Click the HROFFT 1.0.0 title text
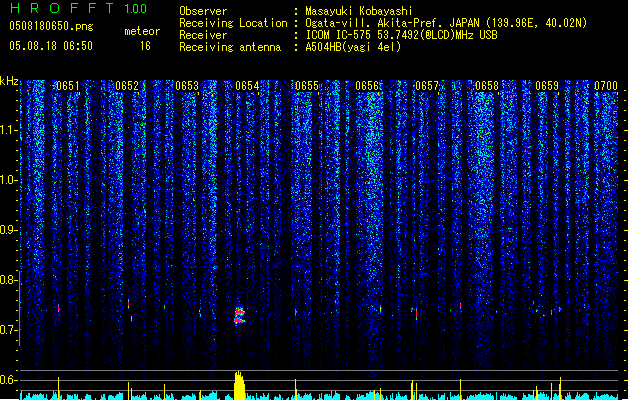Screen dimensions: 629x400 coord(78,8)
